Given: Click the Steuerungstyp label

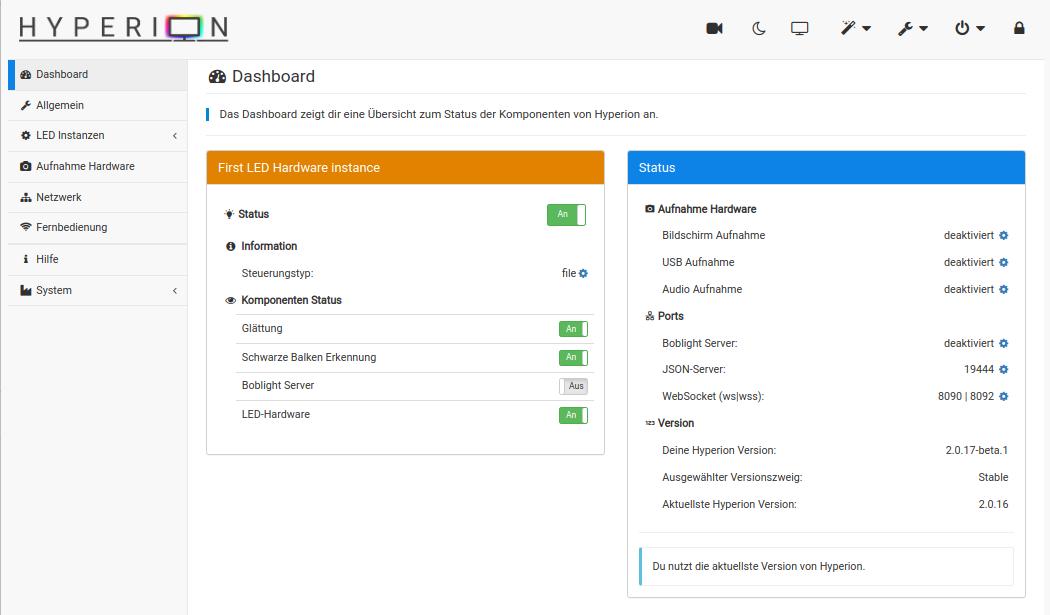Looking at the screenshot, I should pyautogui.click(x=277, y=273).
